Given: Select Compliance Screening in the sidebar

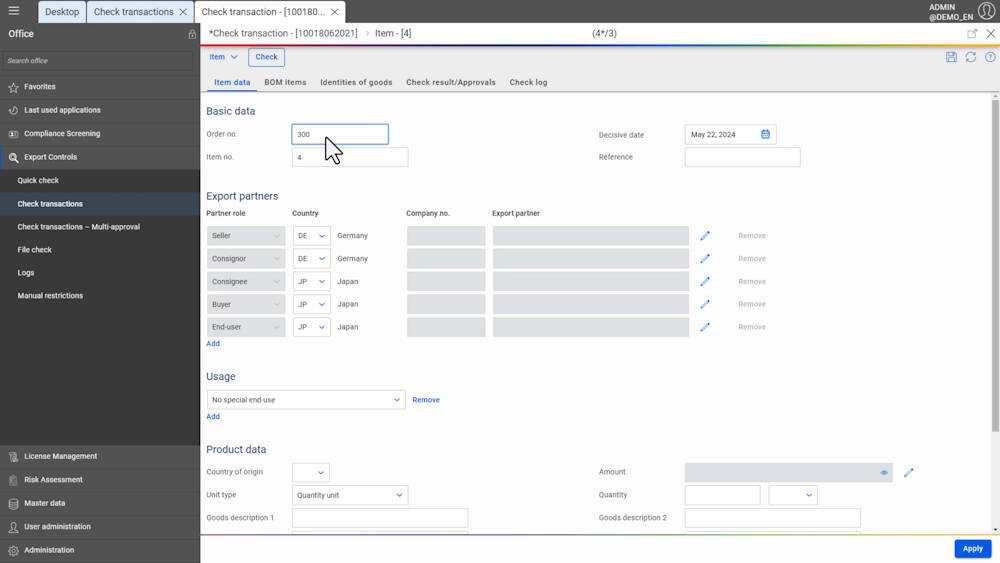Looking at the screenshot, I should tap(62, 133).
